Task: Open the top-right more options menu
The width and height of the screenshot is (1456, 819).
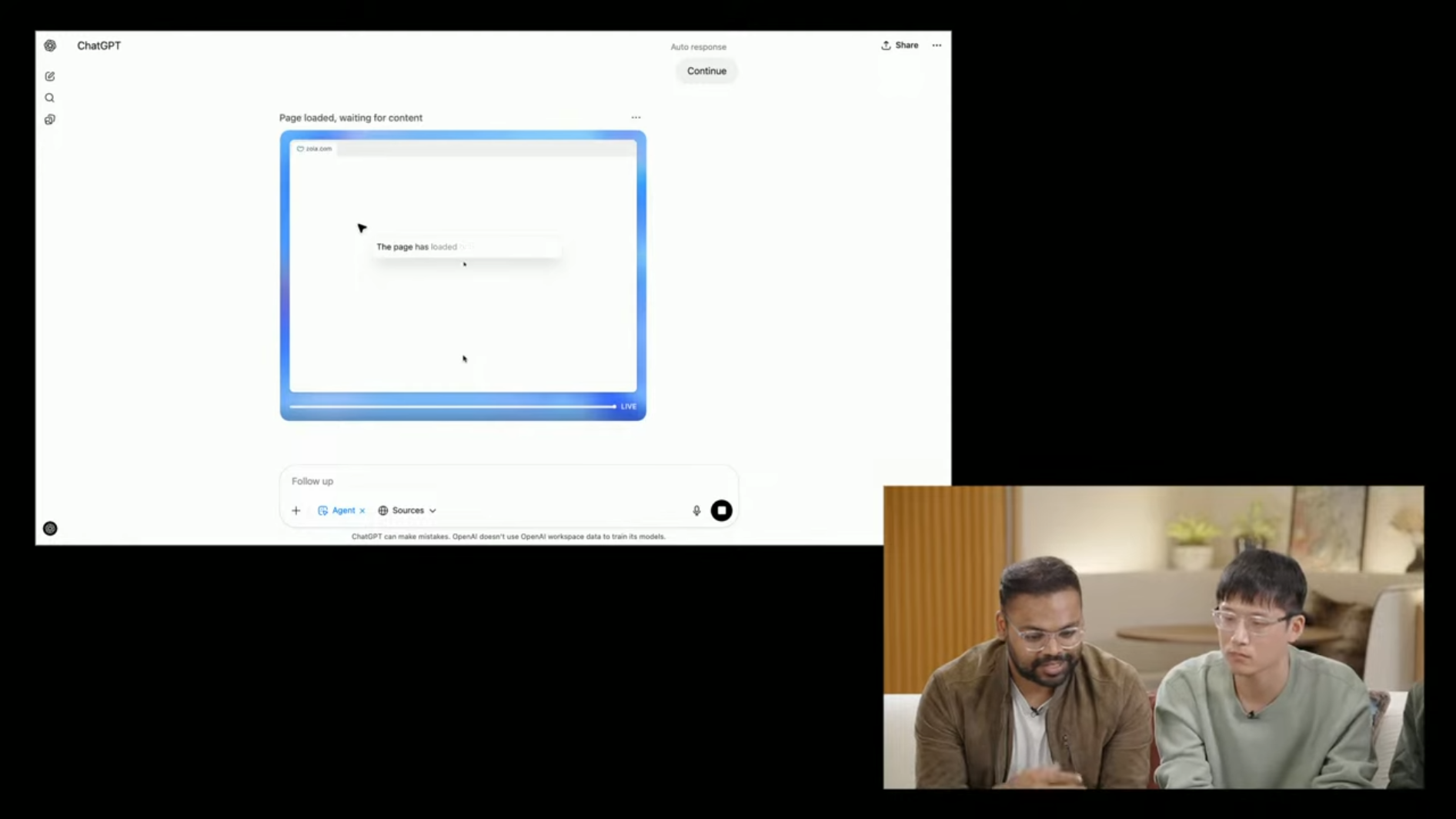Action: pyautogui.click(x=937, y=45)
